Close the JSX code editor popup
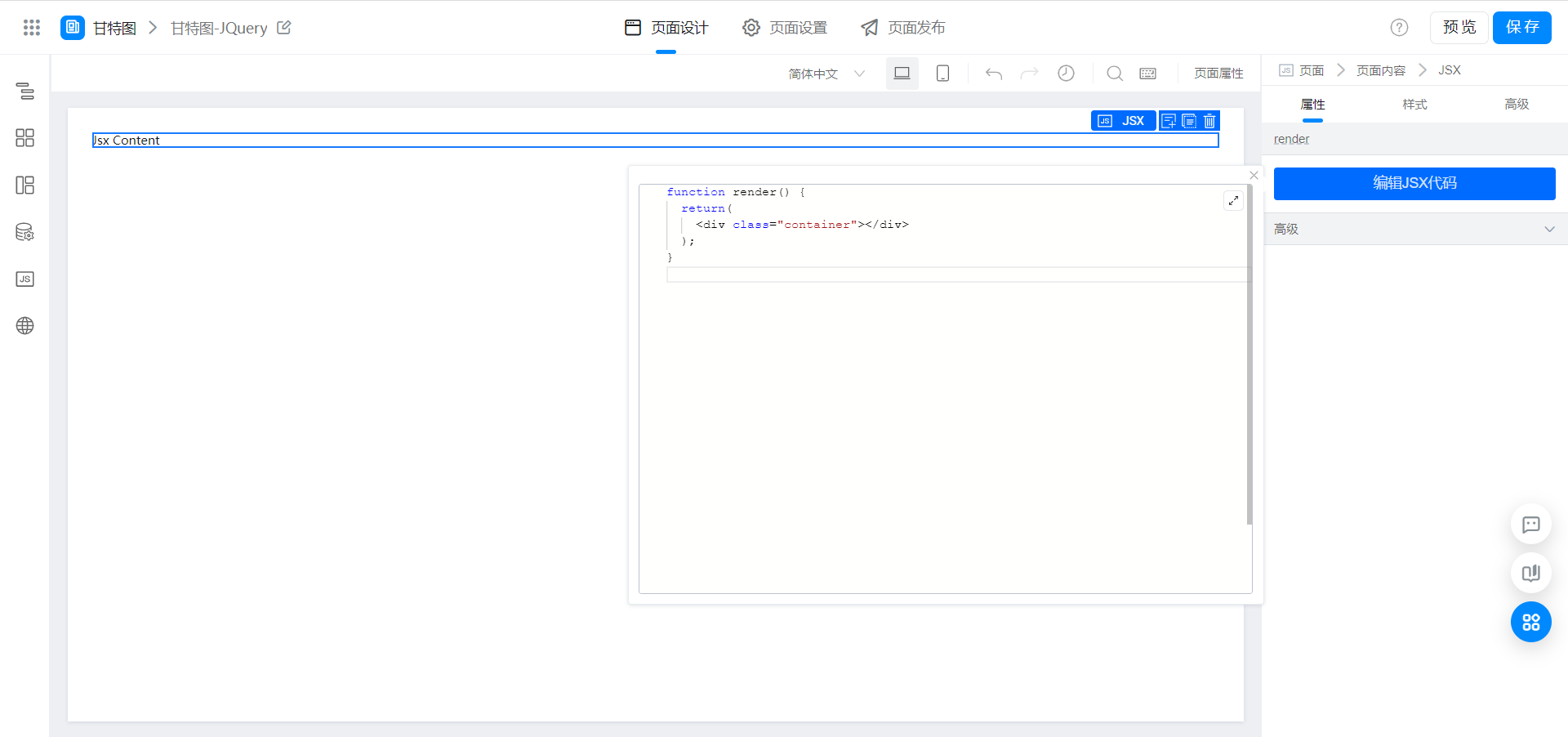The width and height of the screenshot is (1568, 737). [1254, 175]
